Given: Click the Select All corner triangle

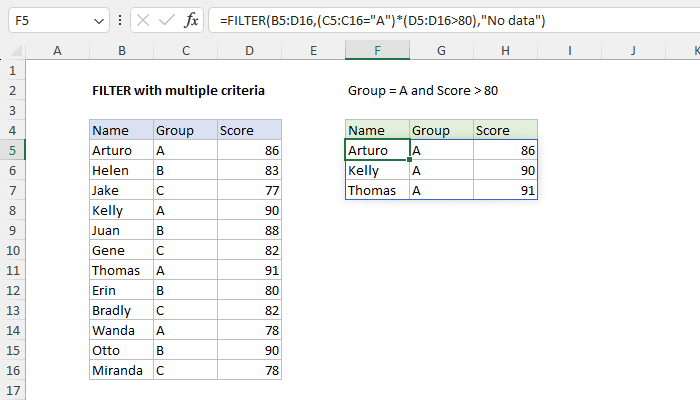Looking at the screenshot, I should pos(13,50).
